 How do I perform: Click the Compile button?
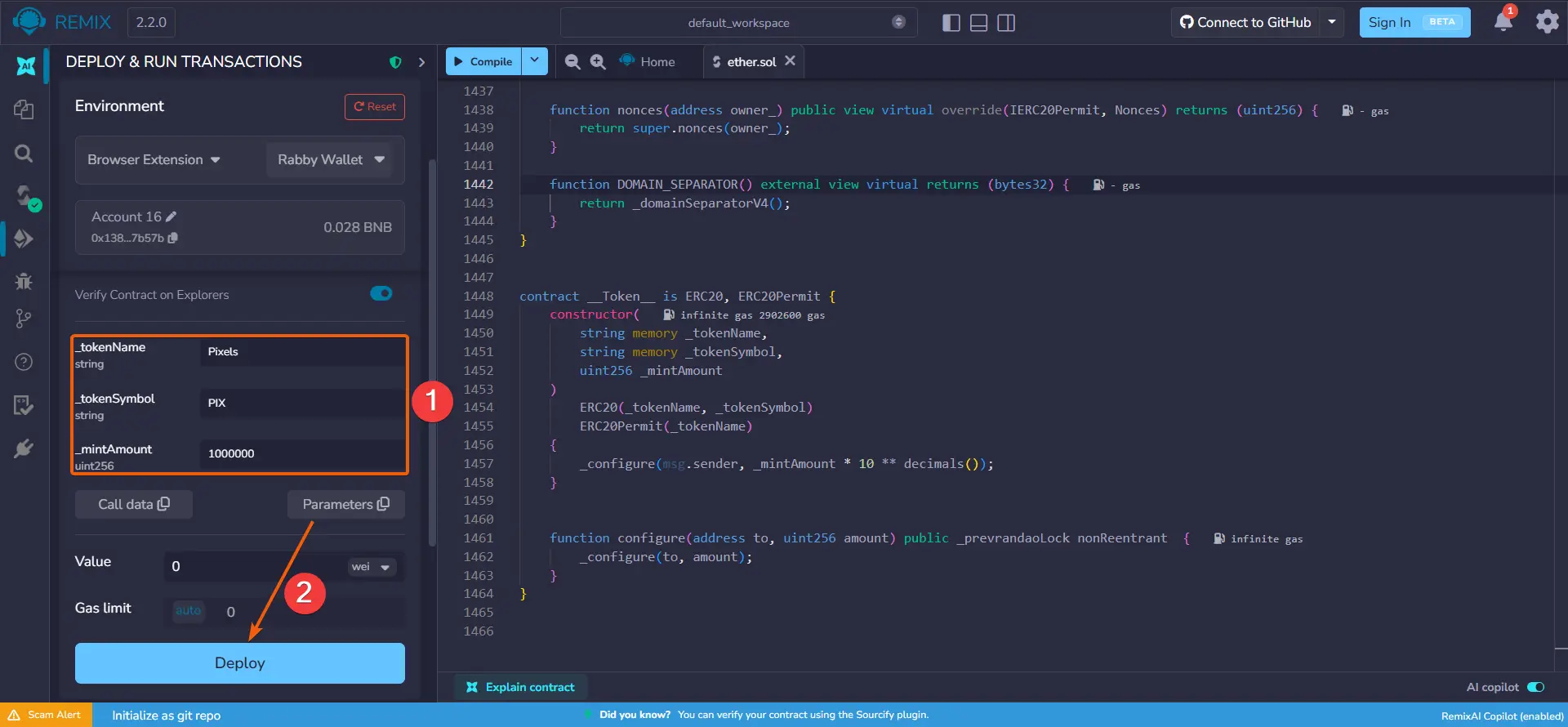(483, 61)
